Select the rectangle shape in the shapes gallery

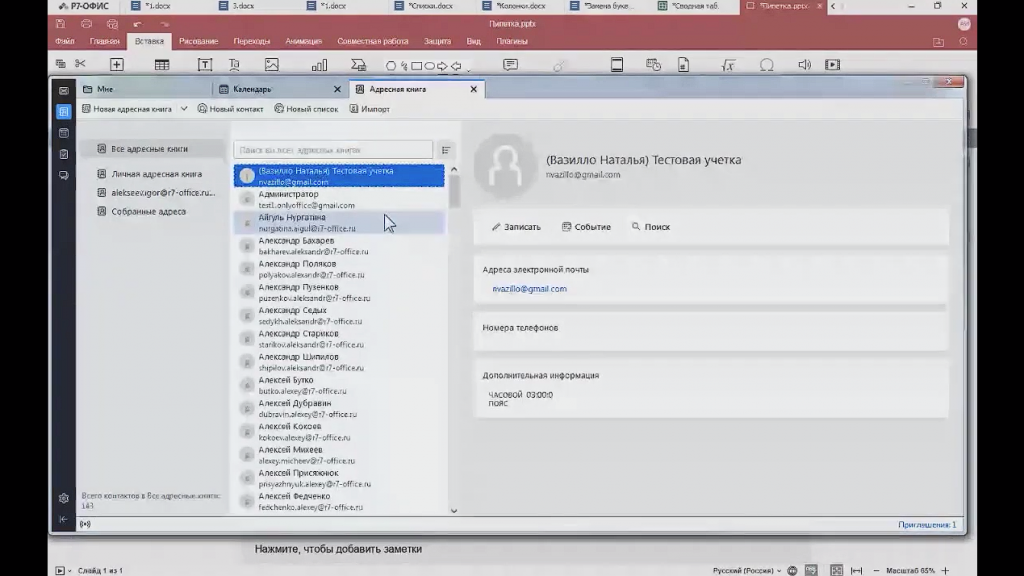[417, 66]
